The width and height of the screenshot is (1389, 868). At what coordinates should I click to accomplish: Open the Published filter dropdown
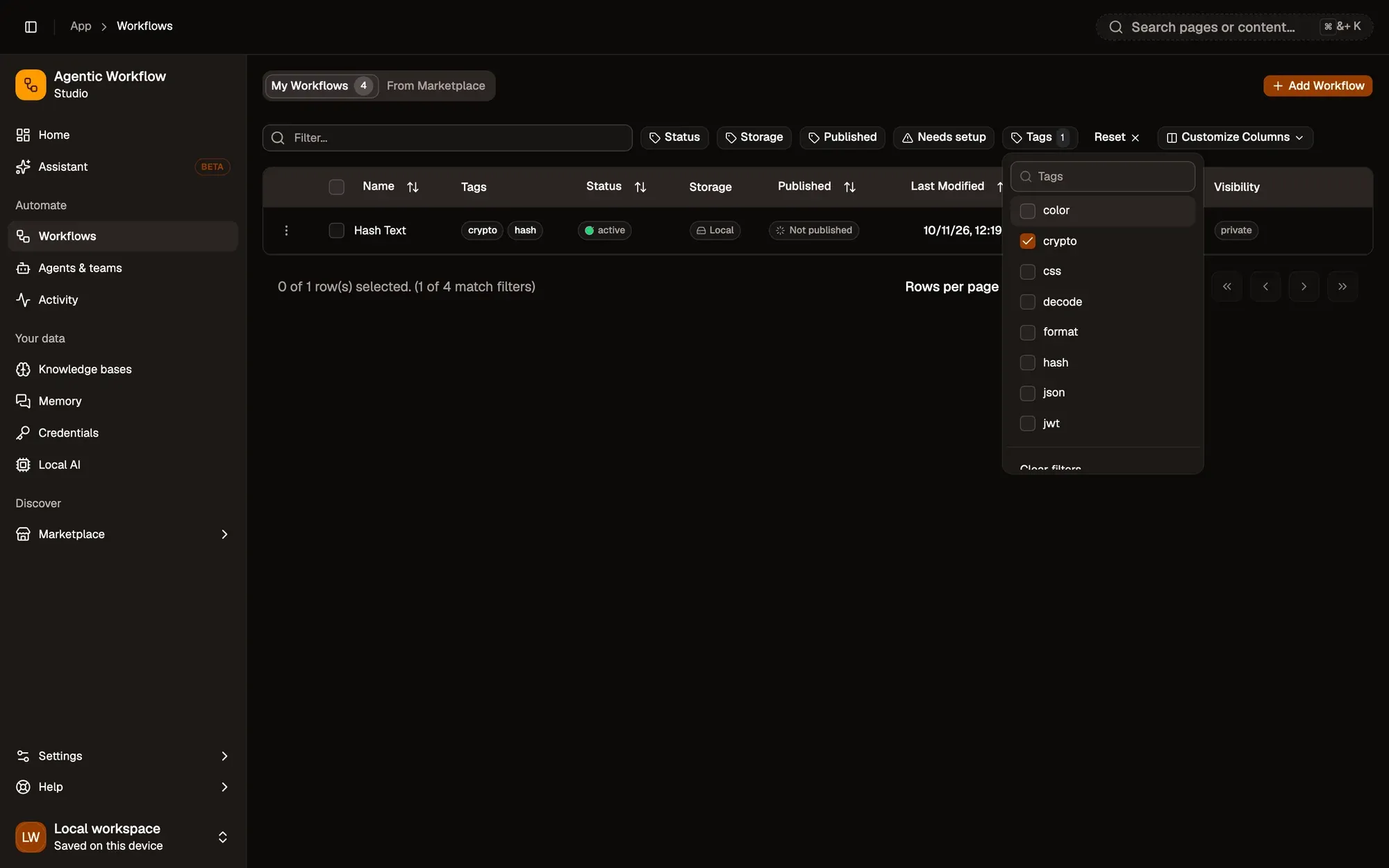(x=842, y=137)
